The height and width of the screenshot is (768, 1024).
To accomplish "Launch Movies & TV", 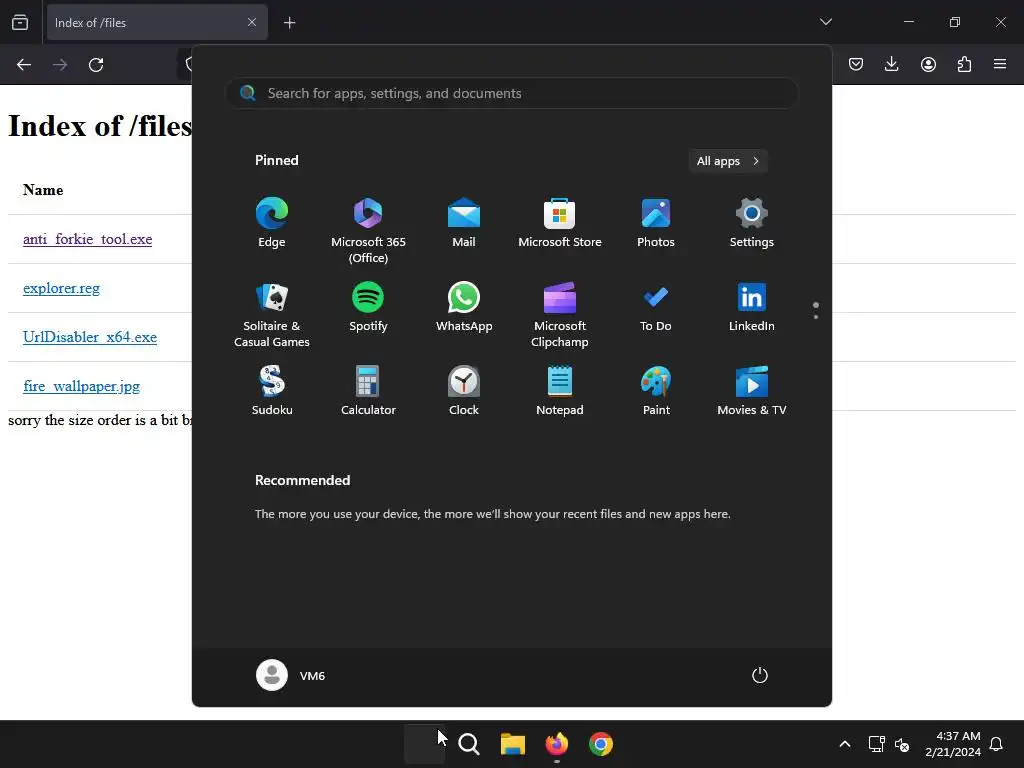I will (x=752, y=391).
